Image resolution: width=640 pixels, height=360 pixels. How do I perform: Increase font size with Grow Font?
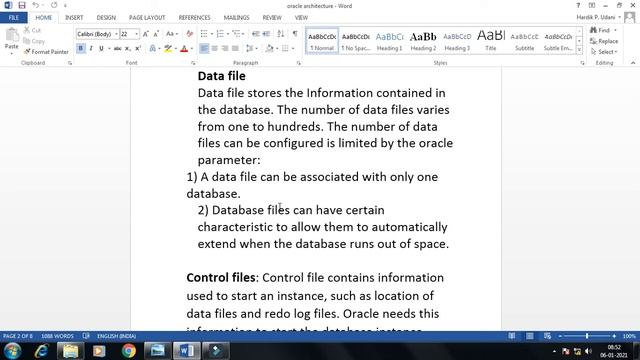point(146,34)
